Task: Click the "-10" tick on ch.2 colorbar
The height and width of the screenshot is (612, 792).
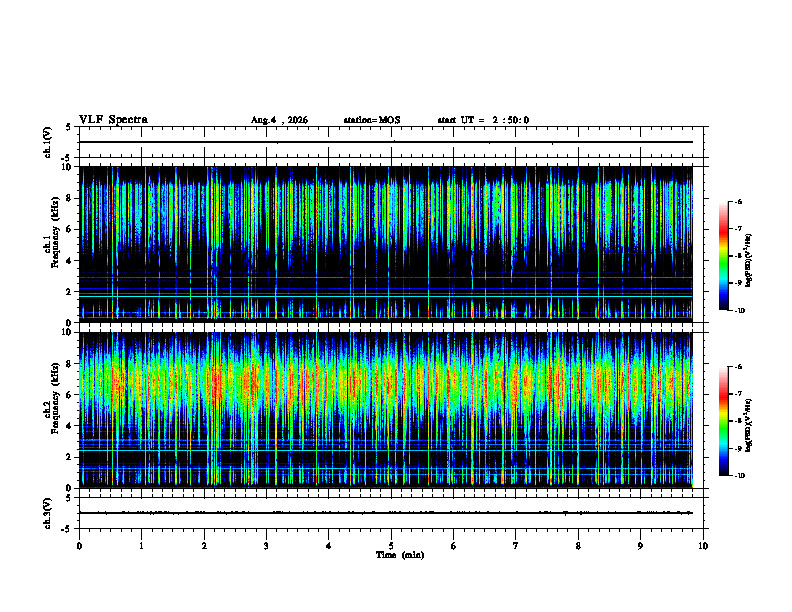Action: [739, 476]
